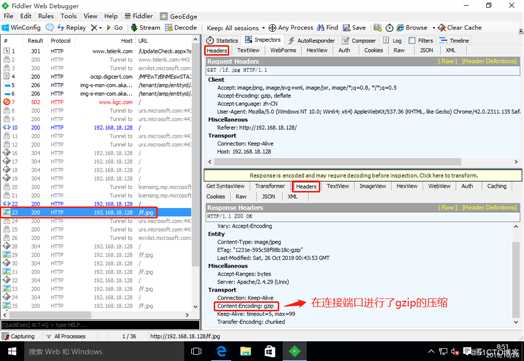Switch to the Statistics tab
The height and width of the screenshot is (361, 524).
click(222, 40)
